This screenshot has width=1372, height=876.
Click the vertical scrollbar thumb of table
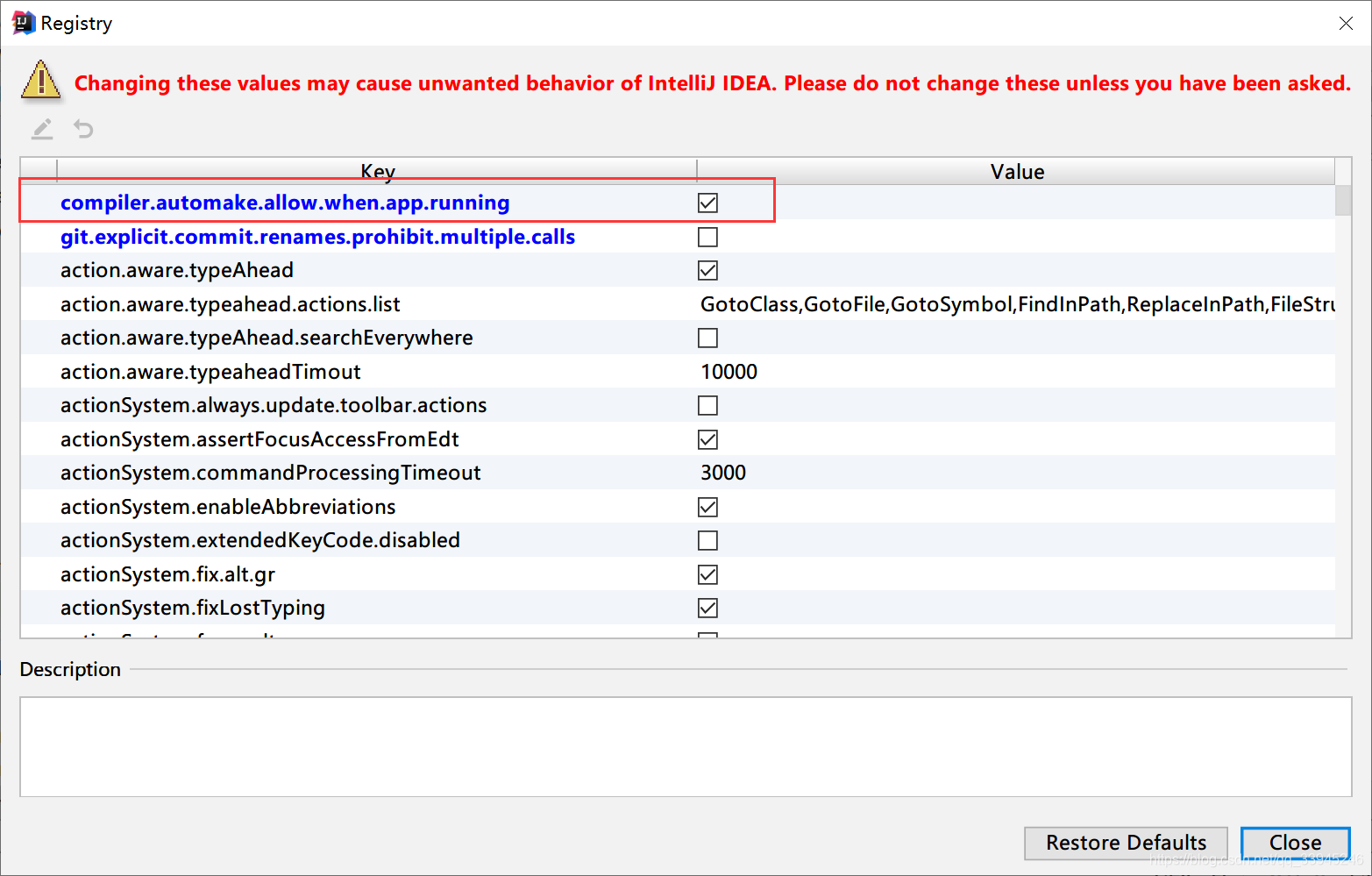point(1343,200)
